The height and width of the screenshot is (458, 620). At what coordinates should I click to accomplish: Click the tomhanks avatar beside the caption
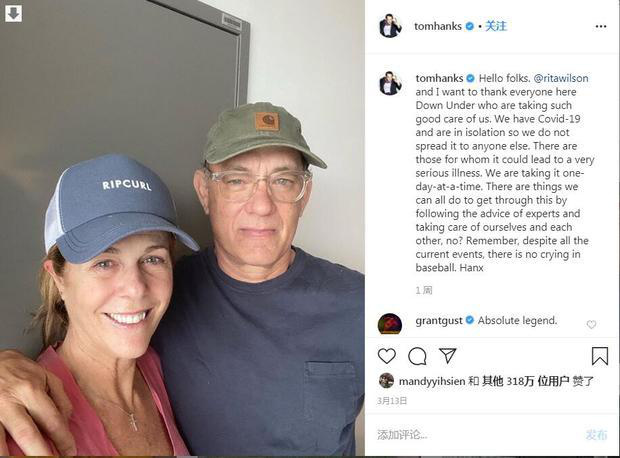(x=390, y=83)
